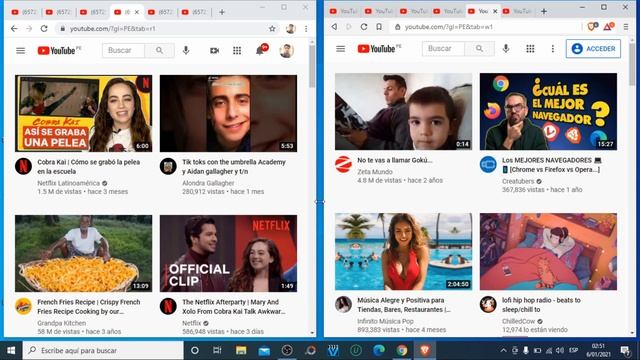640x360 pixels.
Task: Open Creatubers channel link
Action: click(x=518, y=181)
